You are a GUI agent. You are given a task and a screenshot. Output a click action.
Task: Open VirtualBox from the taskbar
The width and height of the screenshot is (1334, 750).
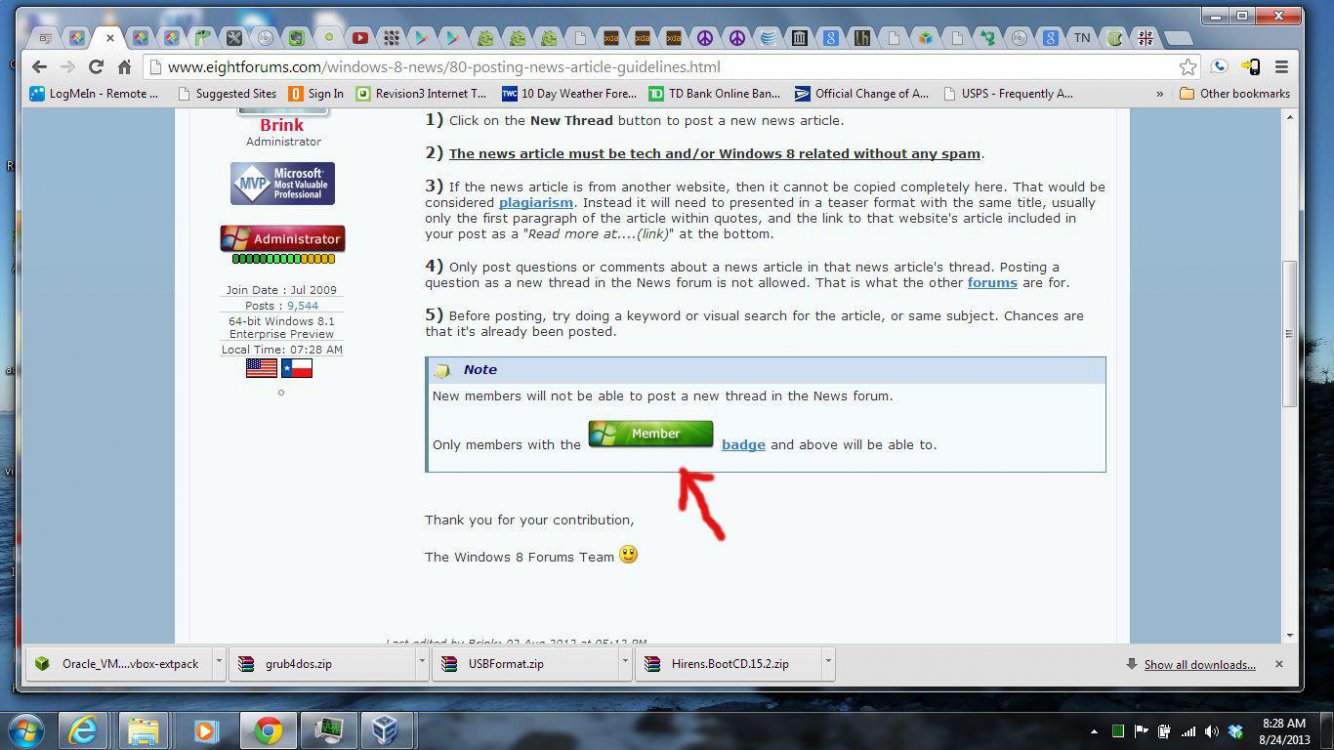coord(385,731)
